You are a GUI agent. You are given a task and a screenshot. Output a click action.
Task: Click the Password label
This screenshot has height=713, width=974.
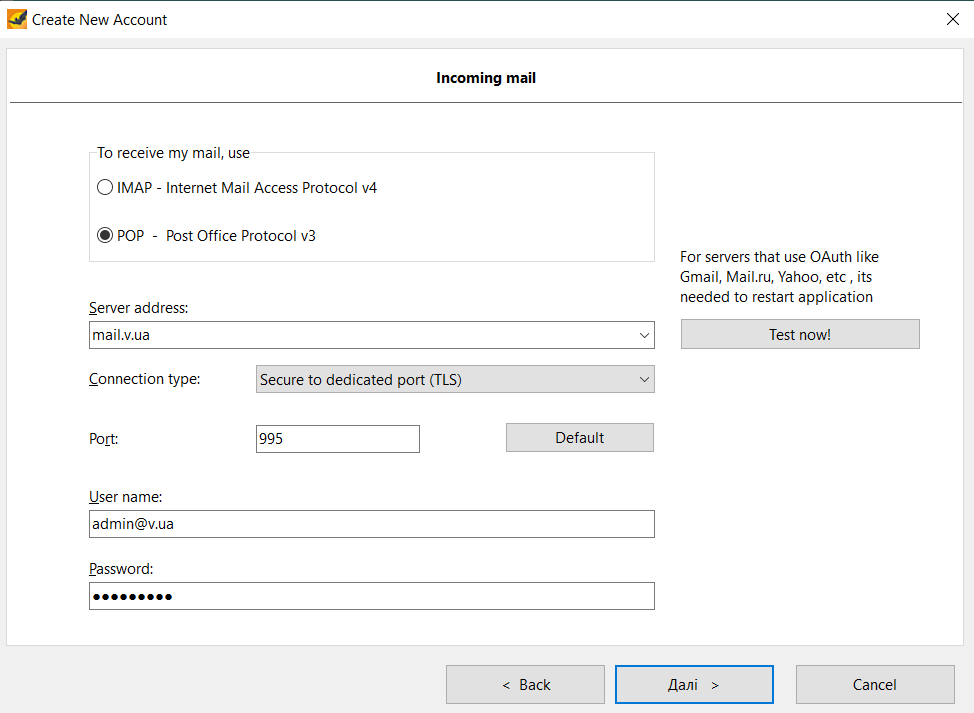pyautogui.click(x=121, y=569)
